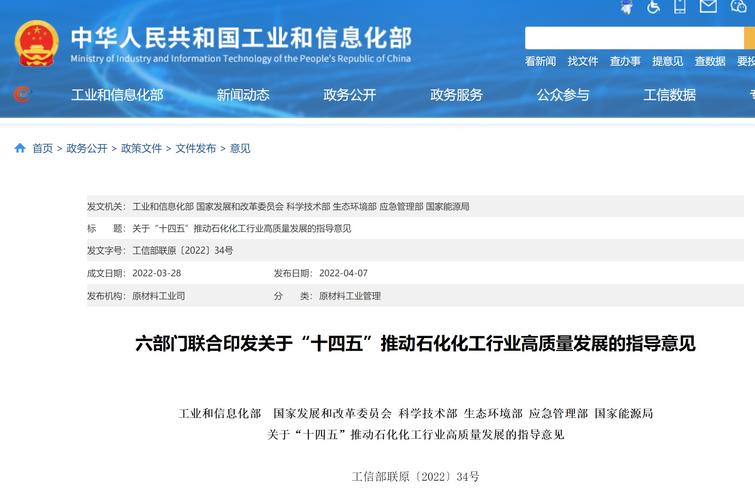Open the 工业和信息化部 navigation menu

[117, 95]
